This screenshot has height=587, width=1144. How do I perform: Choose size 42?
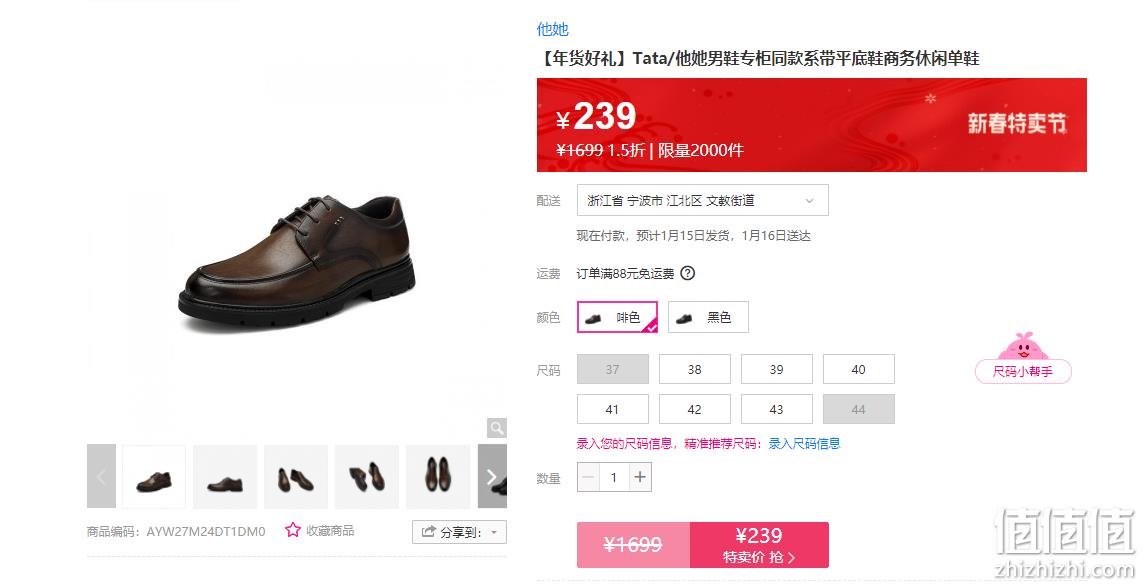[695, 409]
